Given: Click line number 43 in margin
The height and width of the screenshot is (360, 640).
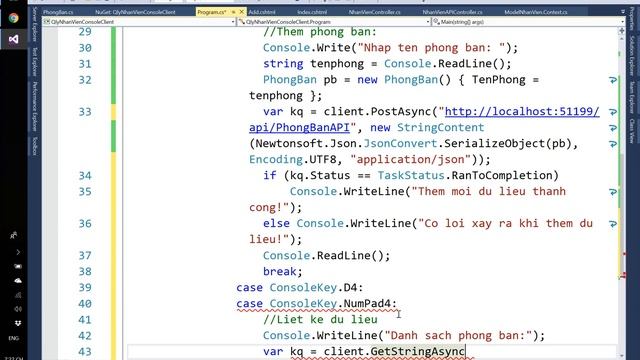Looking at the screenshot, I should pos(85,351).
